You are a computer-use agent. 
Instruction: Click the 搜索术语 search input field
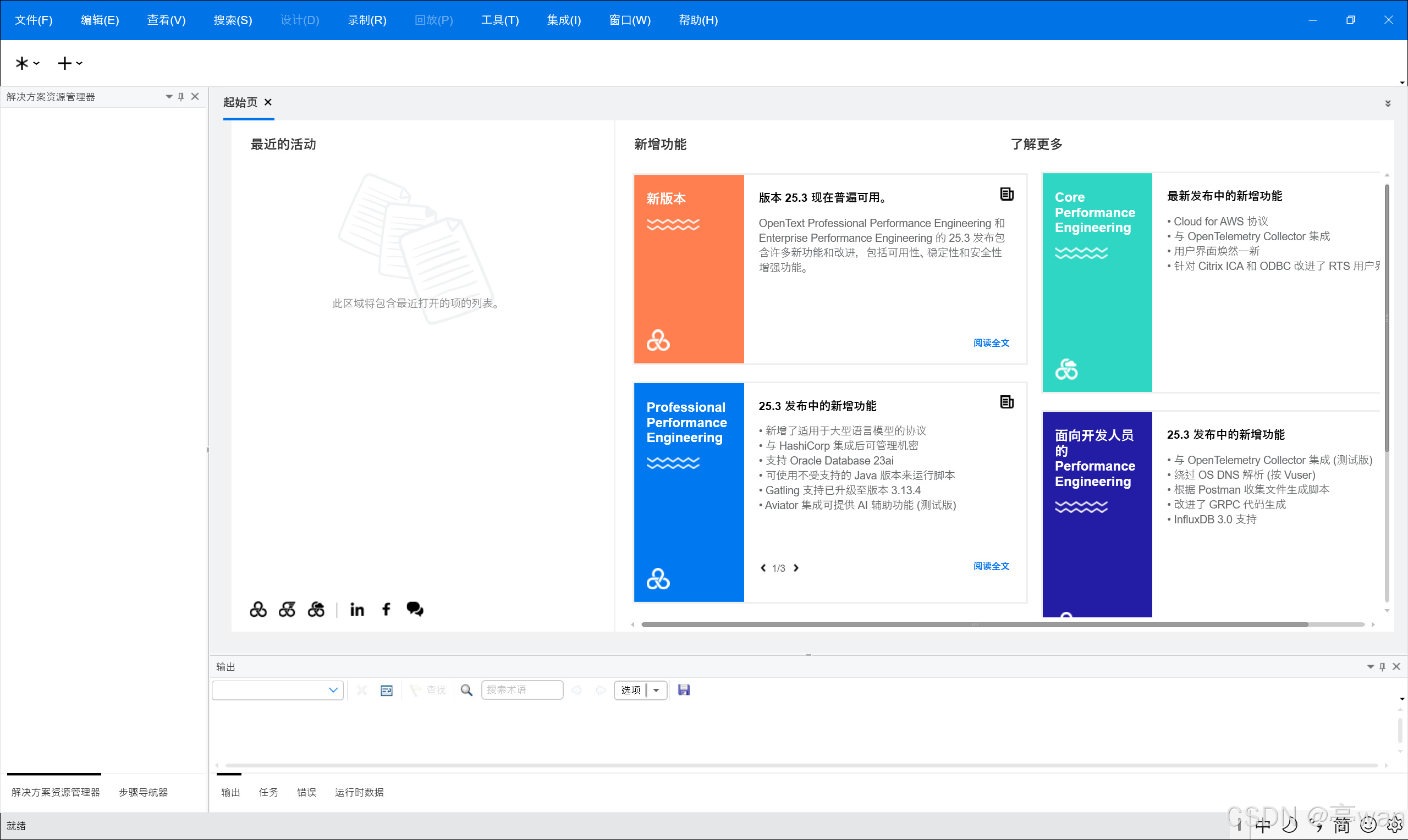tap(521, 690)
